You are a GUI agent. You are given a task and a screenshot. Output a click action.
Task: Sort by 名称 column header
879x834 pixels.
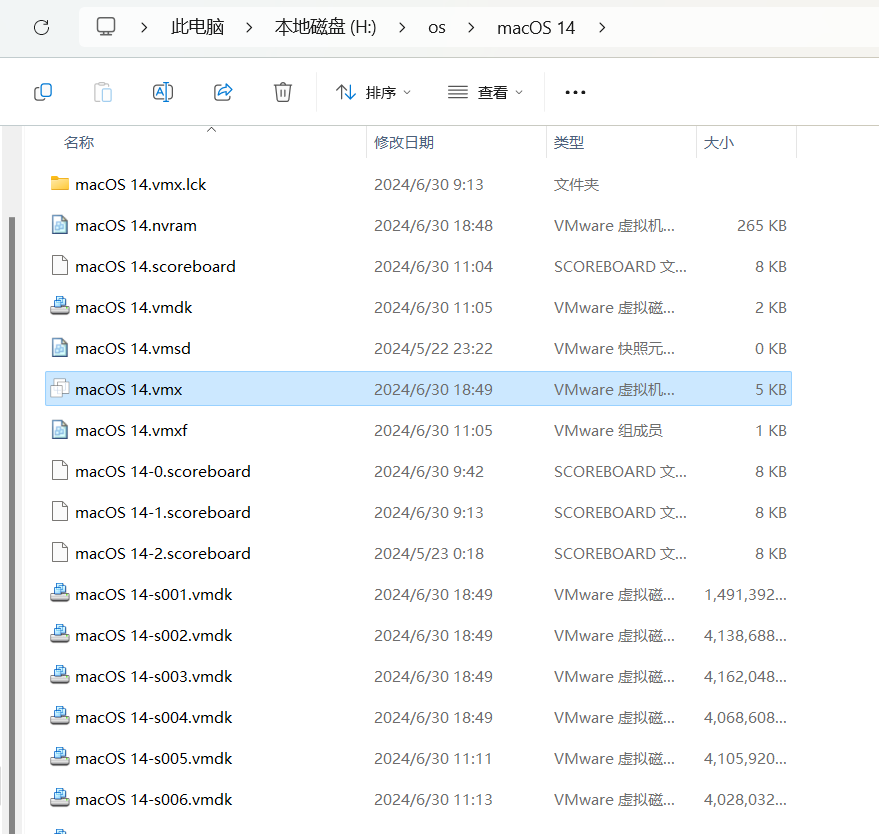tap(78, 142)
